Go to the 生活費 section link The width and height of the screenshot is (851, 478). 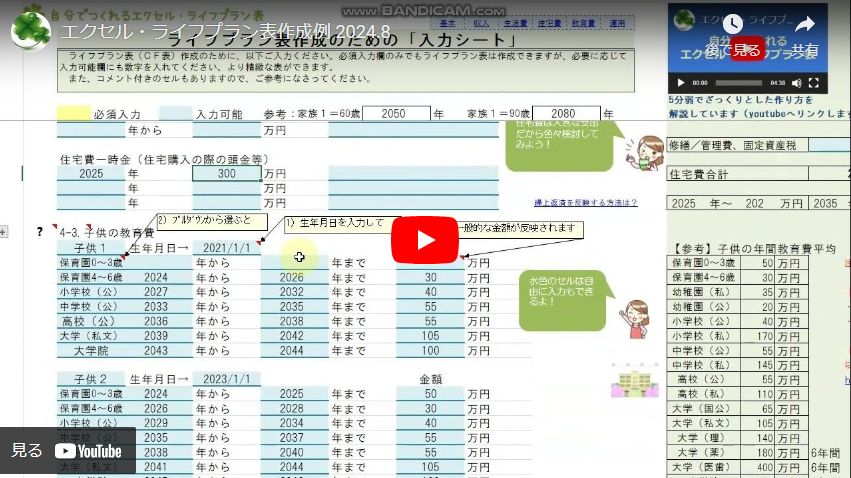click(x=515, y=23)
